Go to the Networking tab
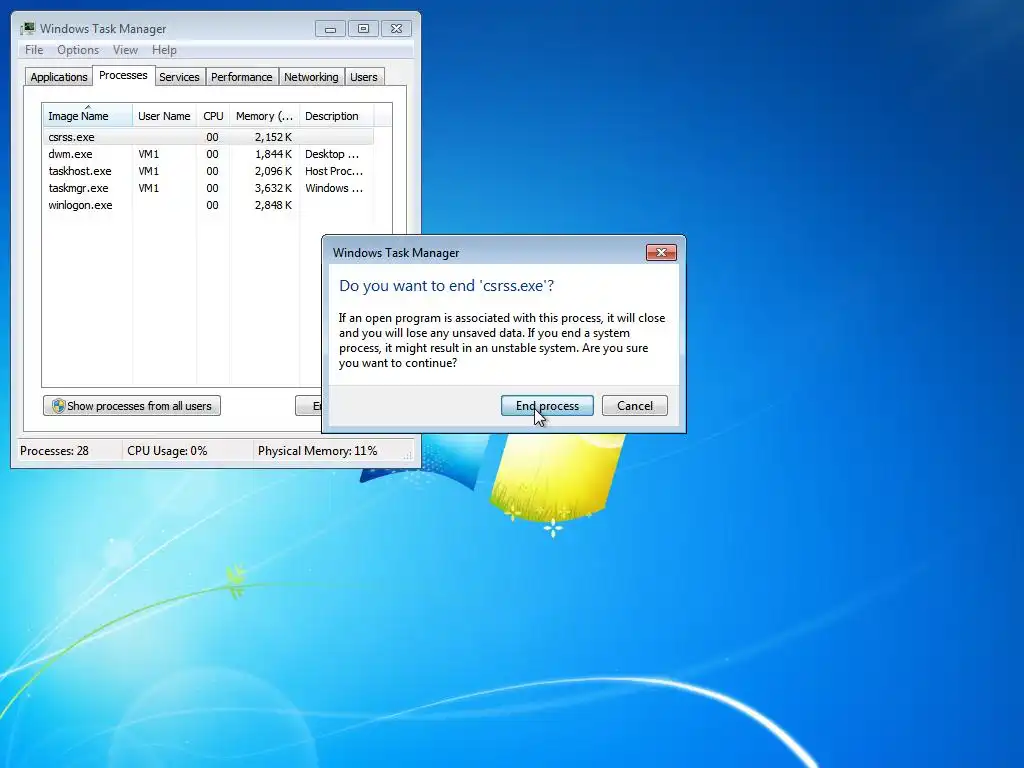 [311, 77]
